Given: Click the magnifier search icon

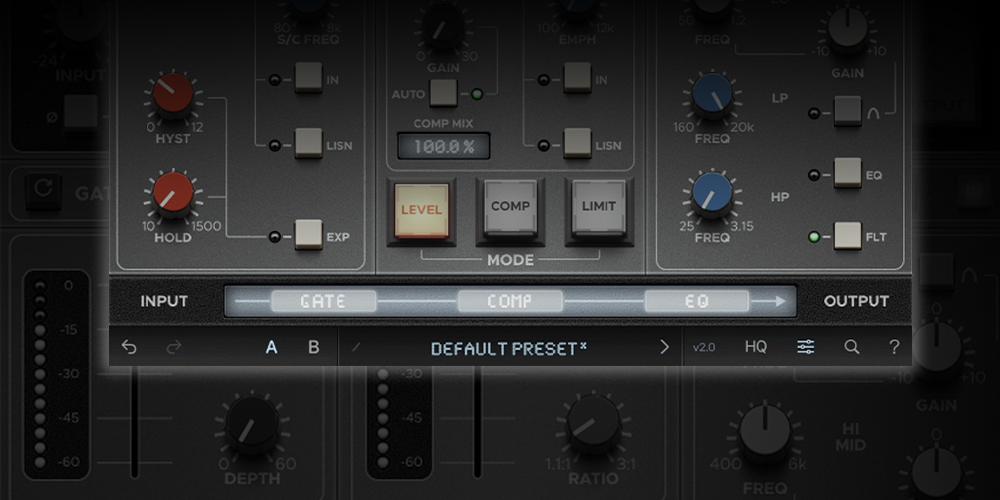Looking at the screenshot, I should point(851,347).
